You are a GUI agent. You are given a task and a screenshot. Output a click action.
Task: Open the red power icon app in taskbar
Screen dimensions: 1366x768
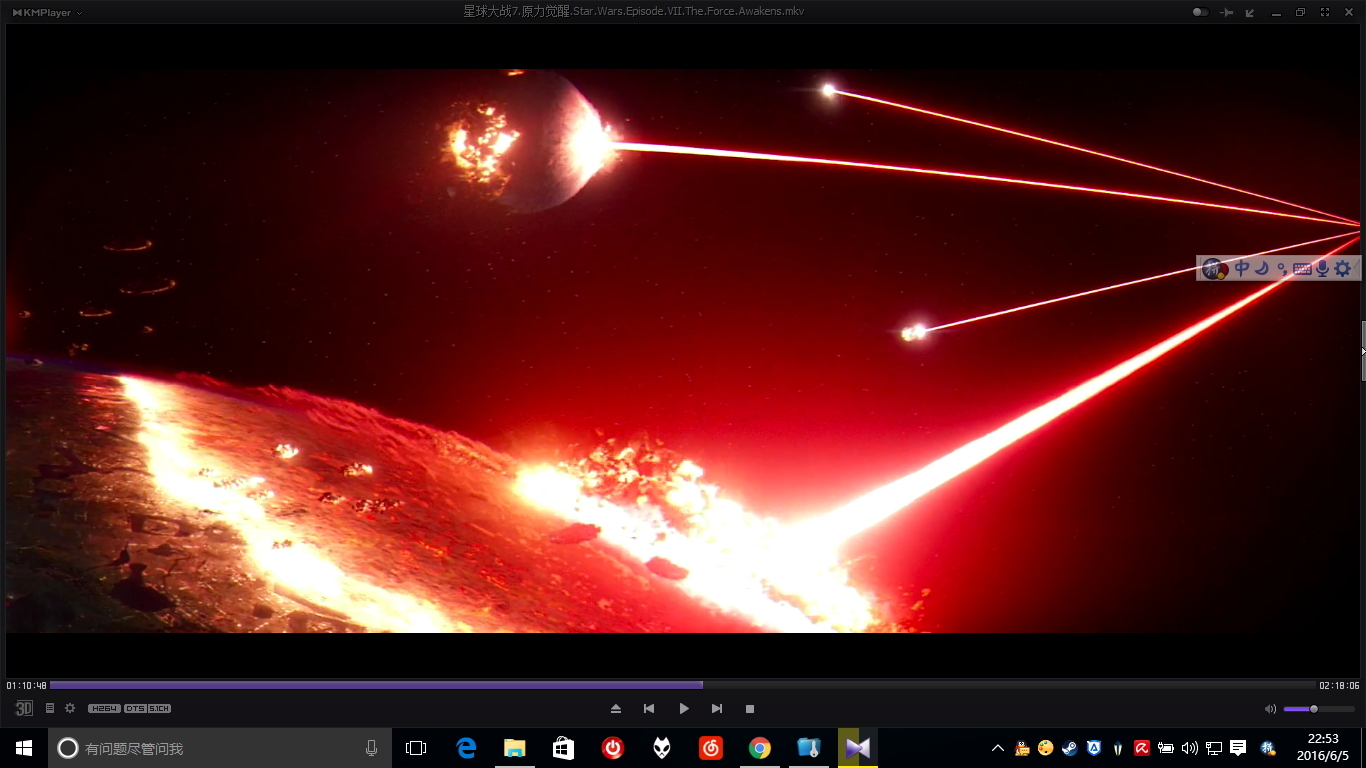click(613, 748)
